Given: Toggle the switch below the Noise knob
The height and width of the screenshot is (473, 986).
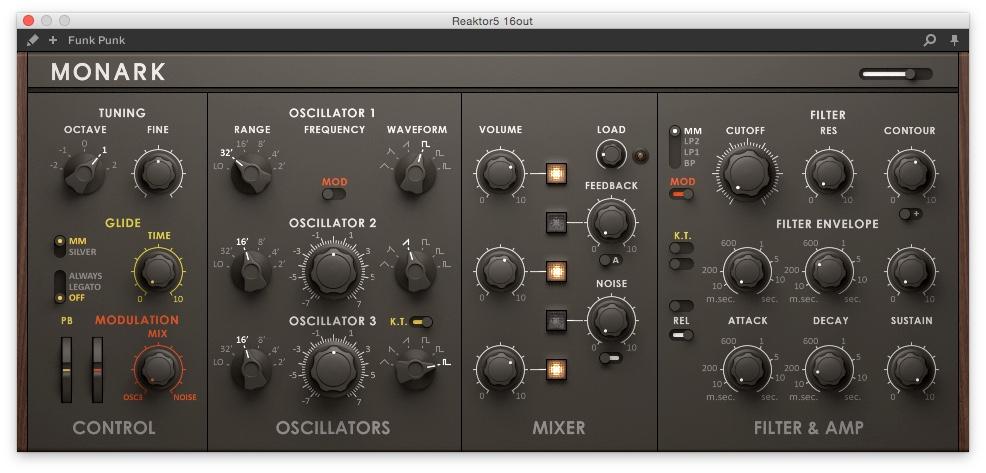Looking at the screenshot, I should [611, 358].
